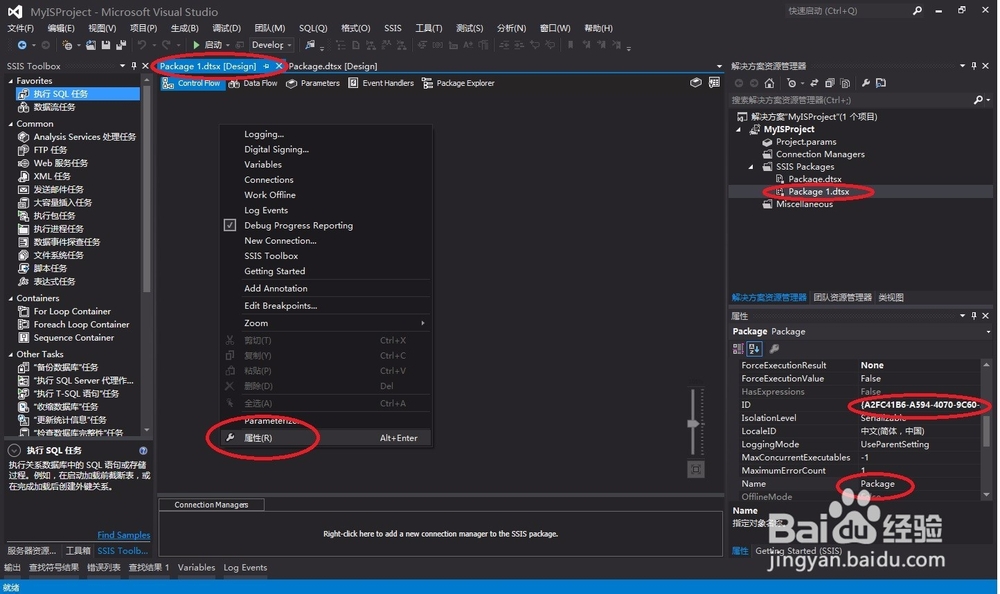The image size is (1000, 594).
Task: Open the 团队资源管理器 tab
Action: coord(842,297)
